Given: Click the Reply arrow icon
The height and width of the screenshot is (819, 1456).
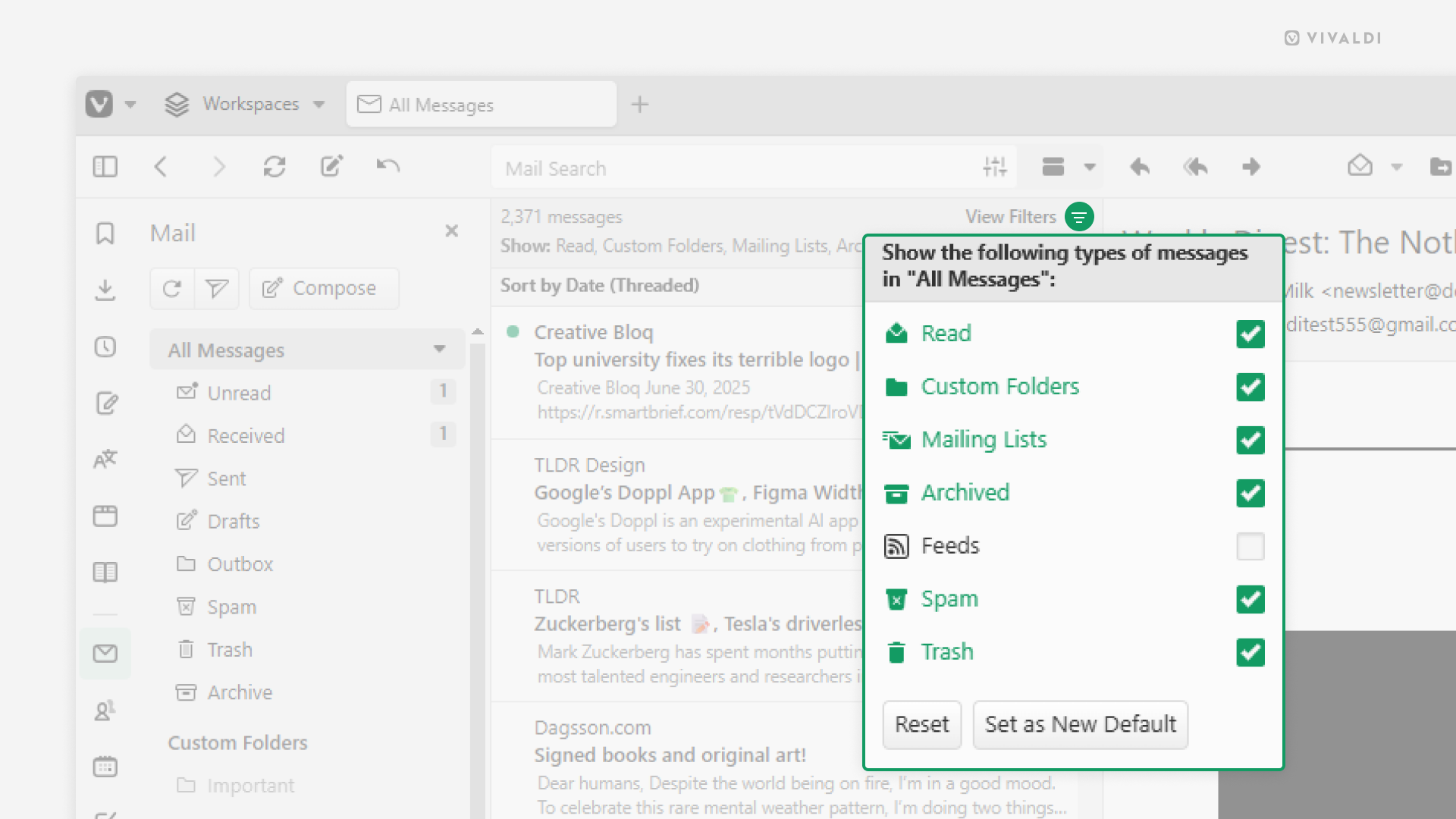Looking at the screenshot, I should tap(1140, 167).
